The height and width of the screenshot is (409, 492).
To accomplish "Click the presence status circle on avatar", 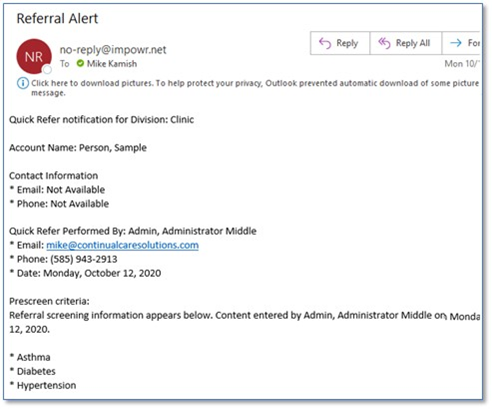I will (x=47, y=69).
